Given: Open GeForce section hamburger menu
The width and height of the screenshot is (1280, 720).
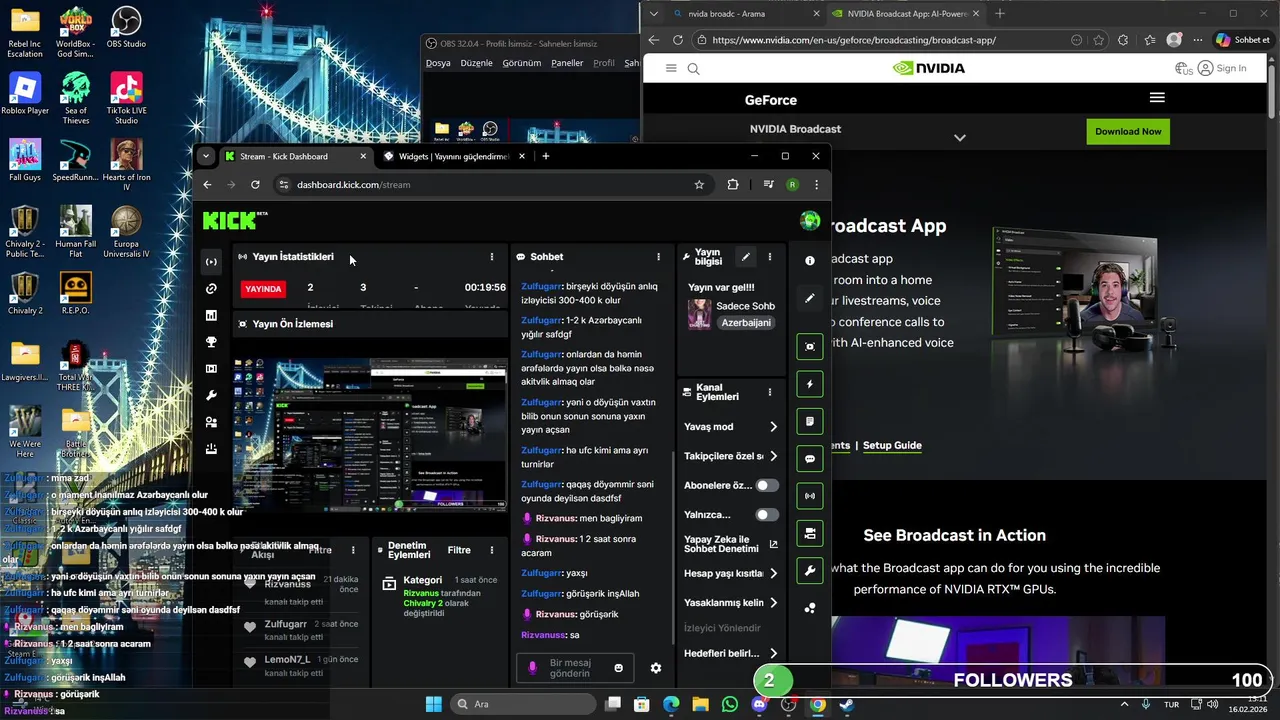Looking at the screenshot, I should [x=1157, y=98].
